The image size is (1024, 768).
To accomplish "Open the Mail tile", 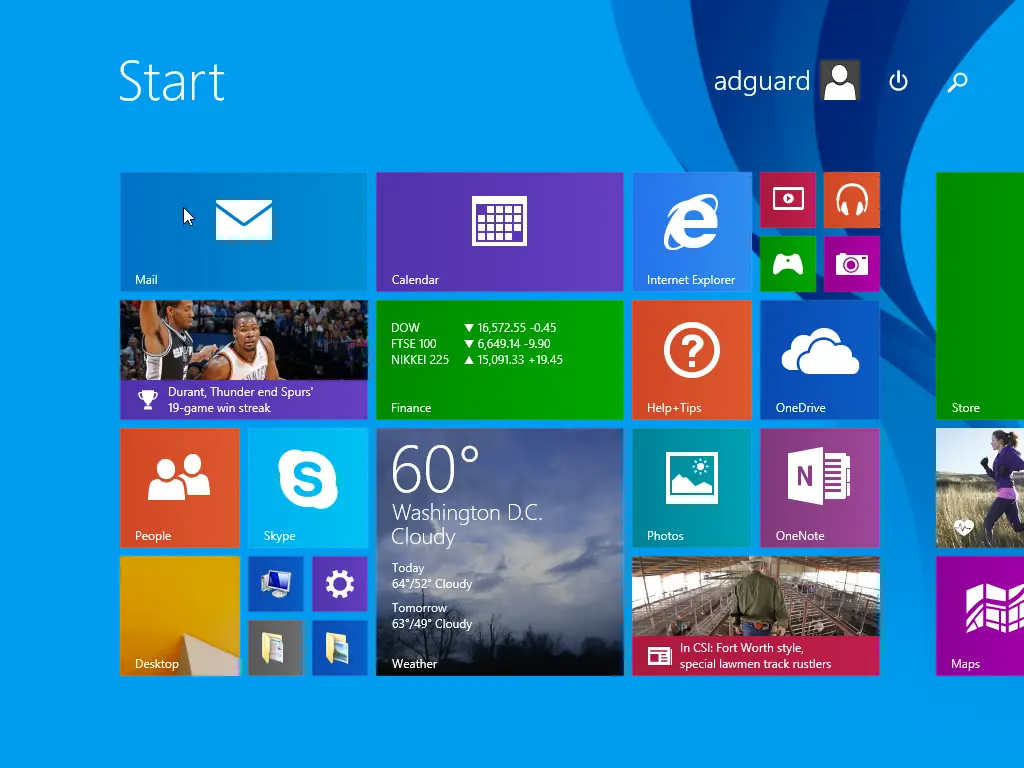I will 244,231.
